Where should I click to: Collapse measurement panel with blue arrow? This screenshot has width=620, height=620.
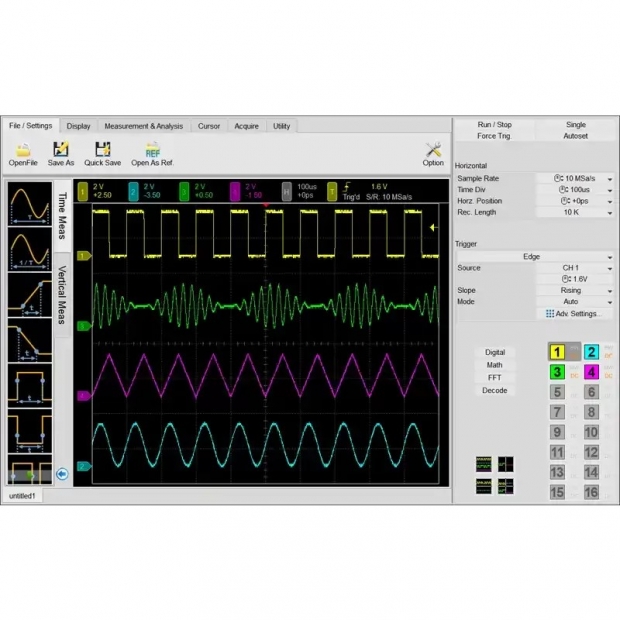click(62, 474)
